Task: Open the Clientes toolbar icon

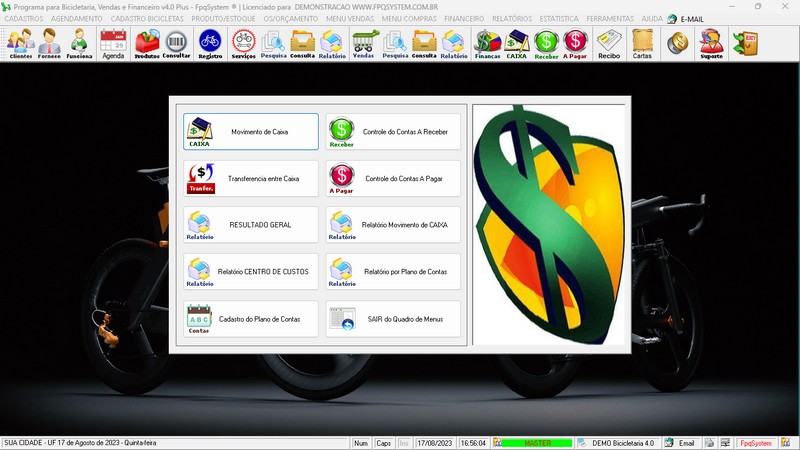Action: pos(20,44)
